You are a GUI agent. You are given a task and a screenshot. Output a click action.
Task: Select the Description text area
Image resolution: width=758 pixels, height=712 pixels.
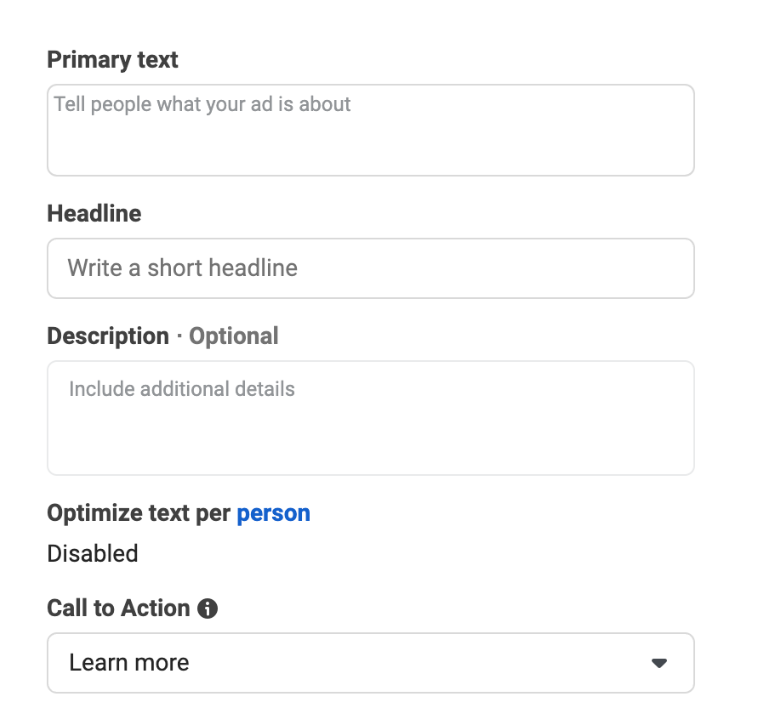[371, 418]
